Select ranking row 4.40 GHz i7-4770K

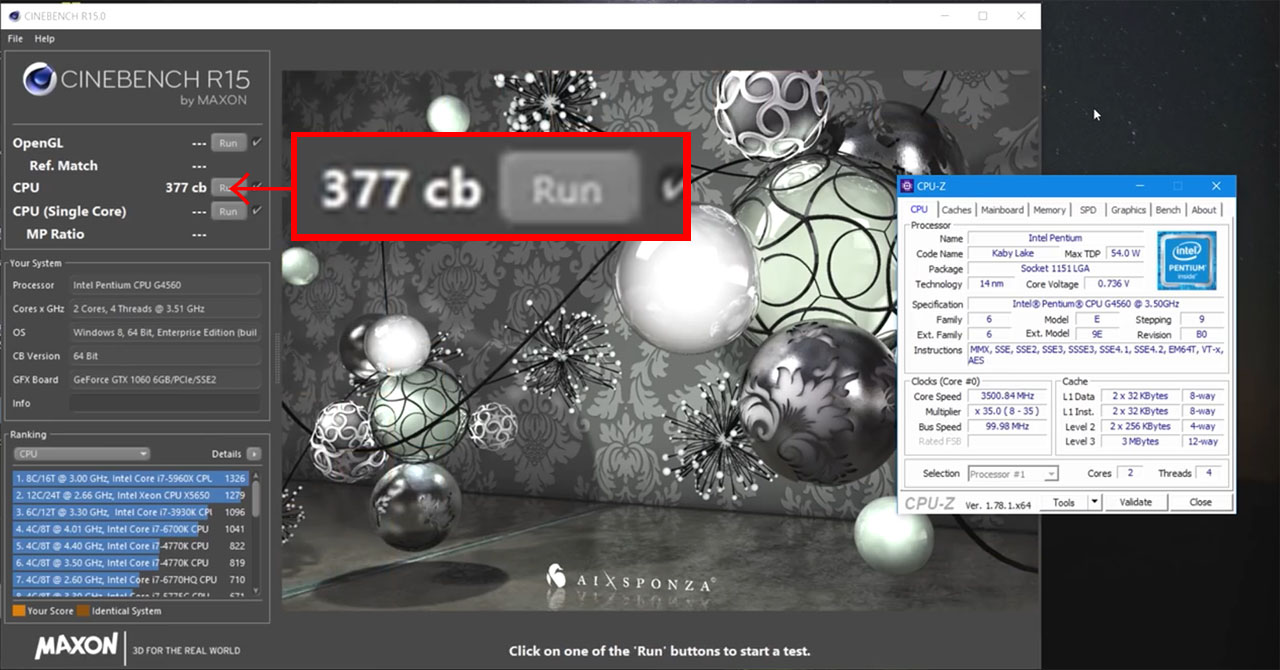[130, 546]
